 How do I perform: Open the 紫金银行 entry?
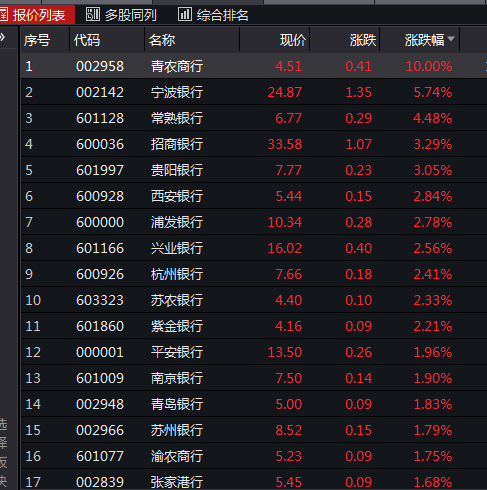click(177, 326)
